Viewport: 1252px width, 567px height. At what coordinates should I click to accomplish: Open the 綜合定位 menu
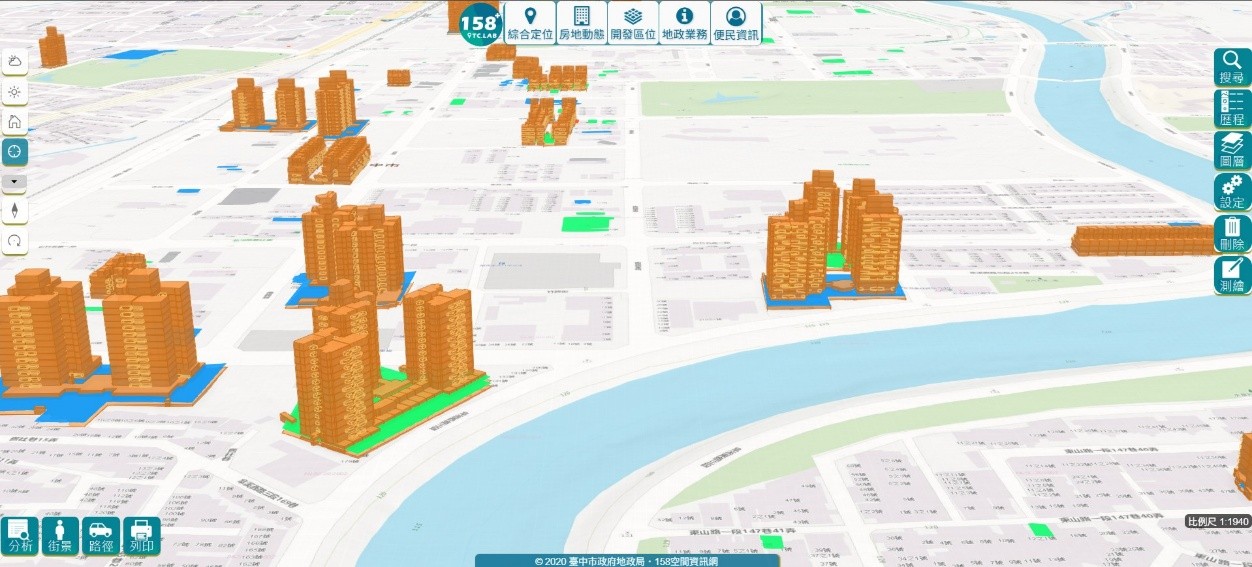click(x=530, y=22)
